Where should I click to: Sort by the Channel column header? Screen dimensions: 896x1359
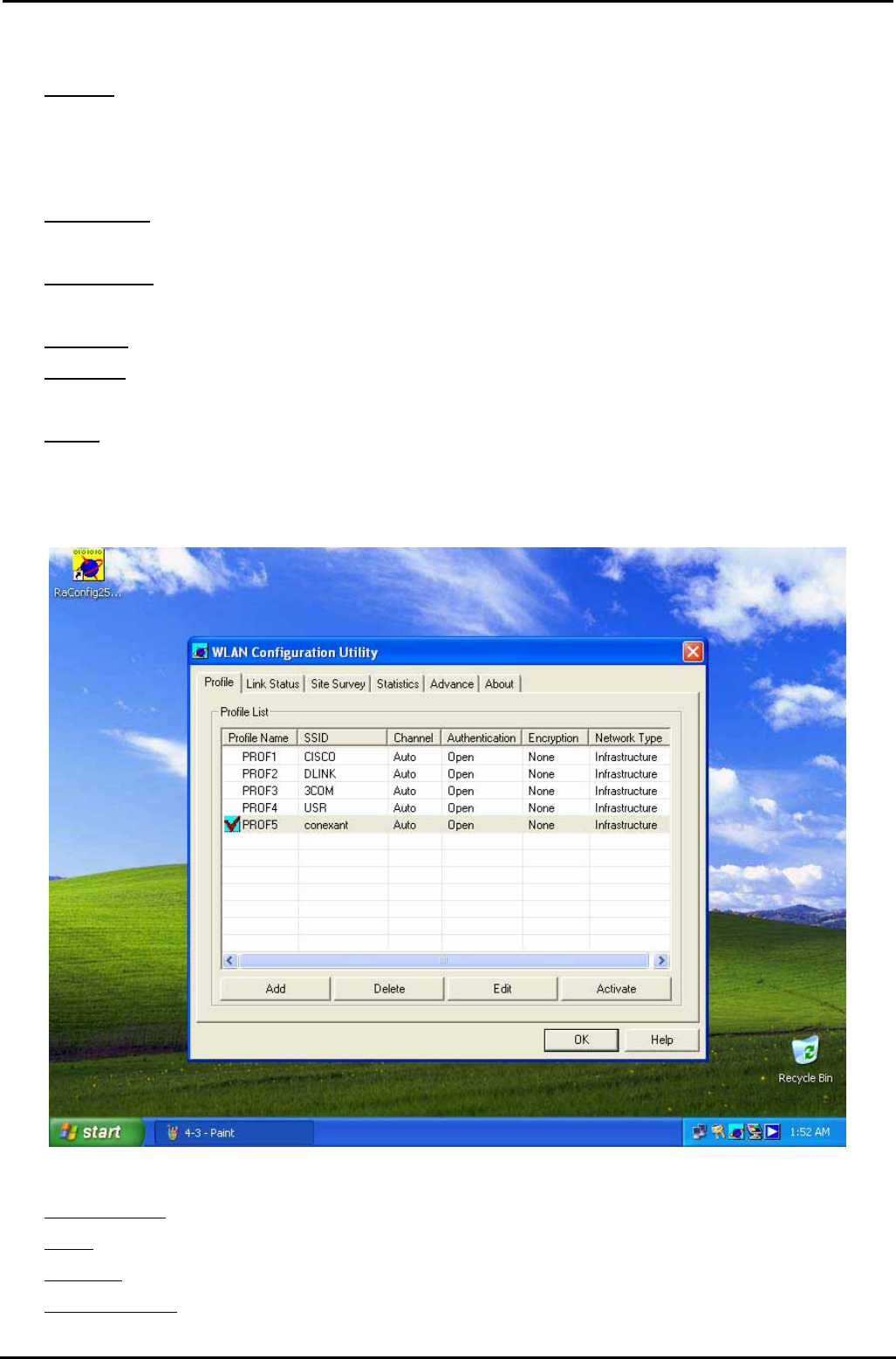coord(414,738)
